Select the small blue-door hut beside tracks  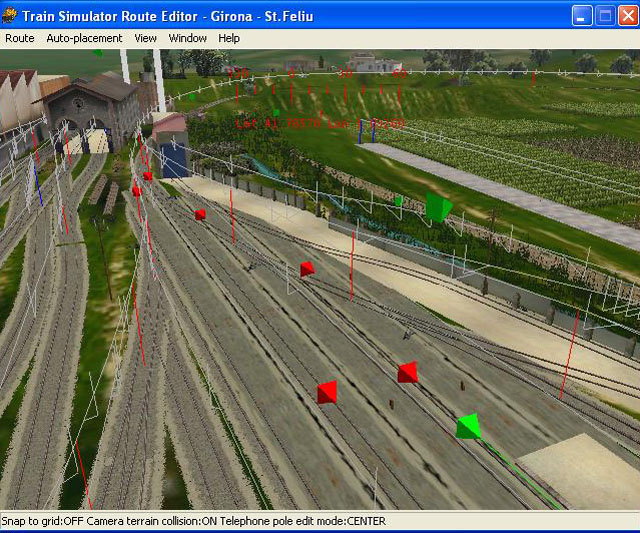170,147
